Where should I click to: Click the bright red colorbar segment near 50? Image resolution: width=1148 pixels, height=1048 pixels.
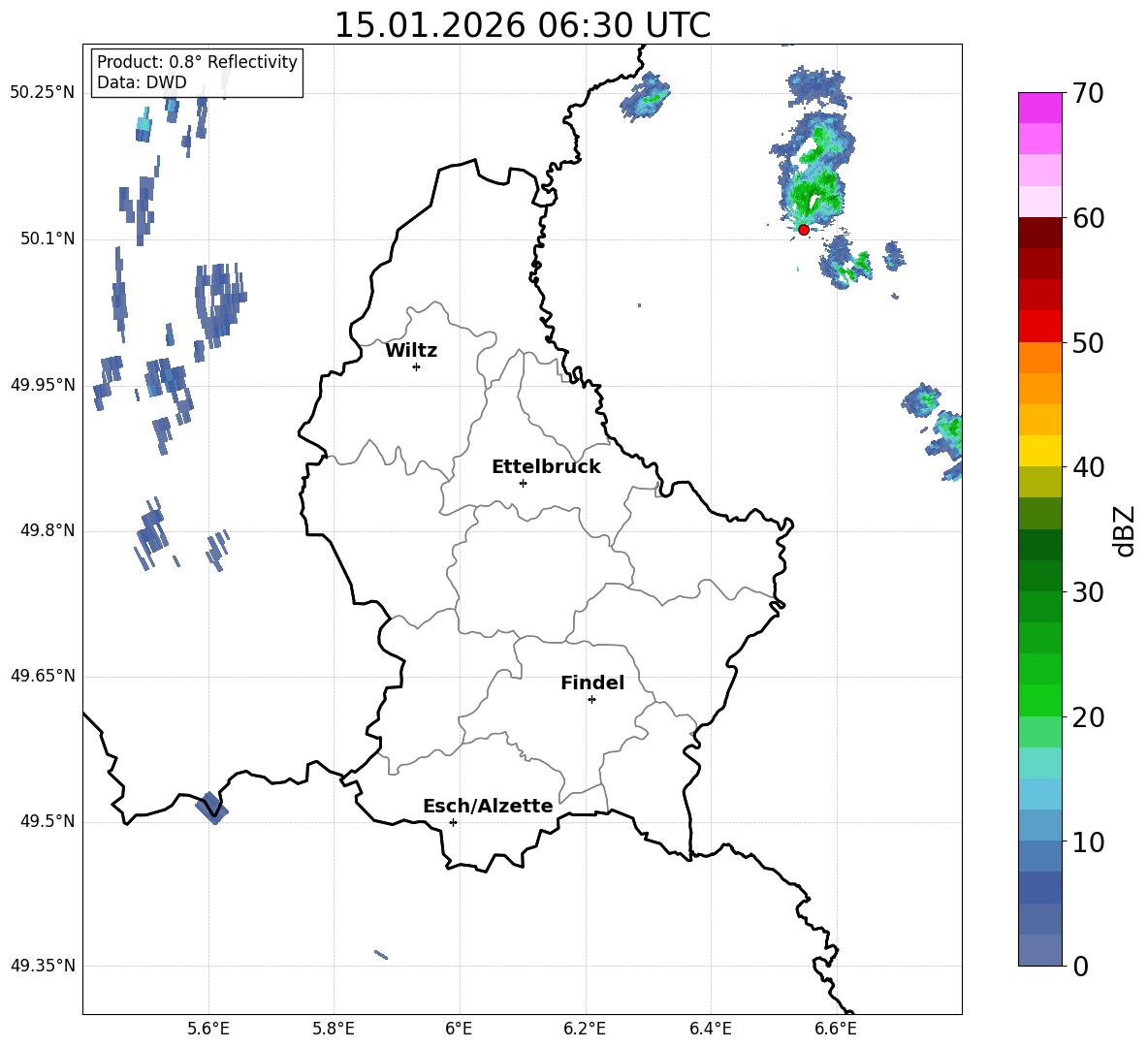(1039, 327)
